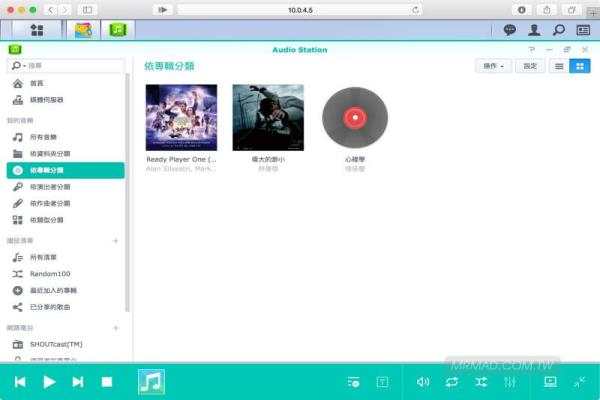Screen dimensions: 600x400
Task: Open DSM search magnifier icon
Action: click(x=559, y=30)
